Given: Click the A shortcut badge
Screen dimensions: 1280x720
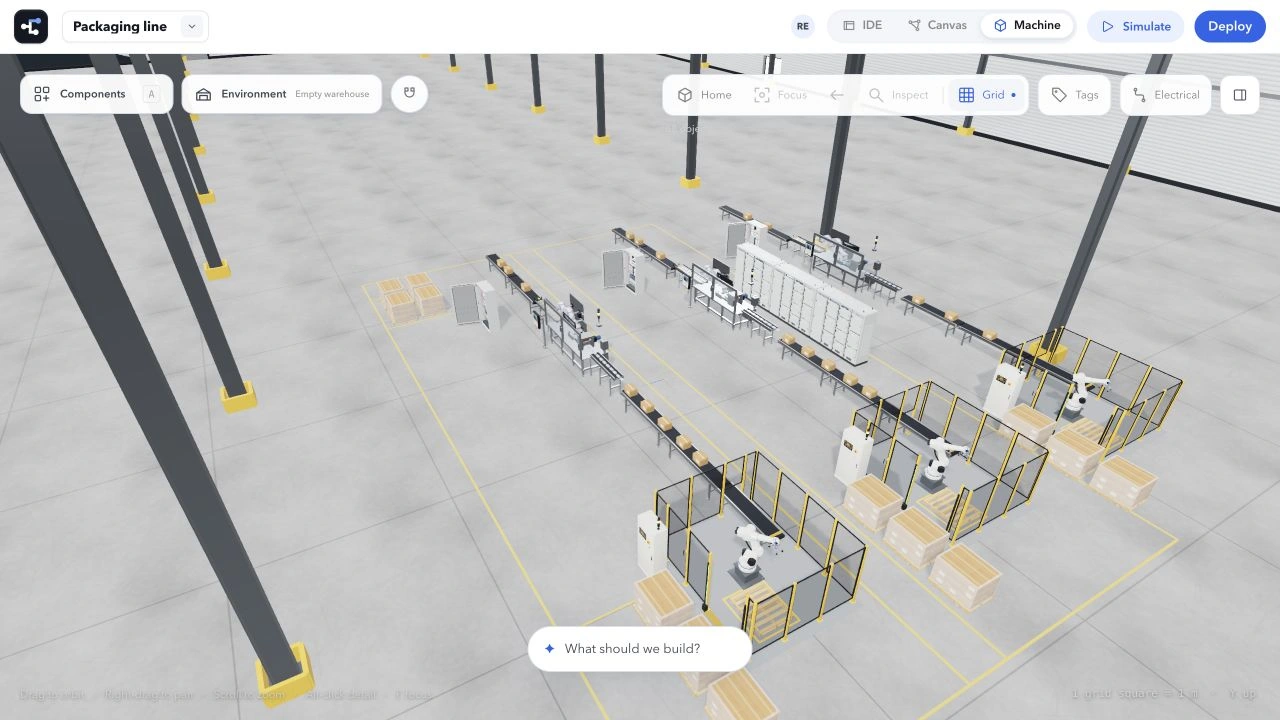Looking at the screenshot, I should pyautogui.click(x=151, y=94).
